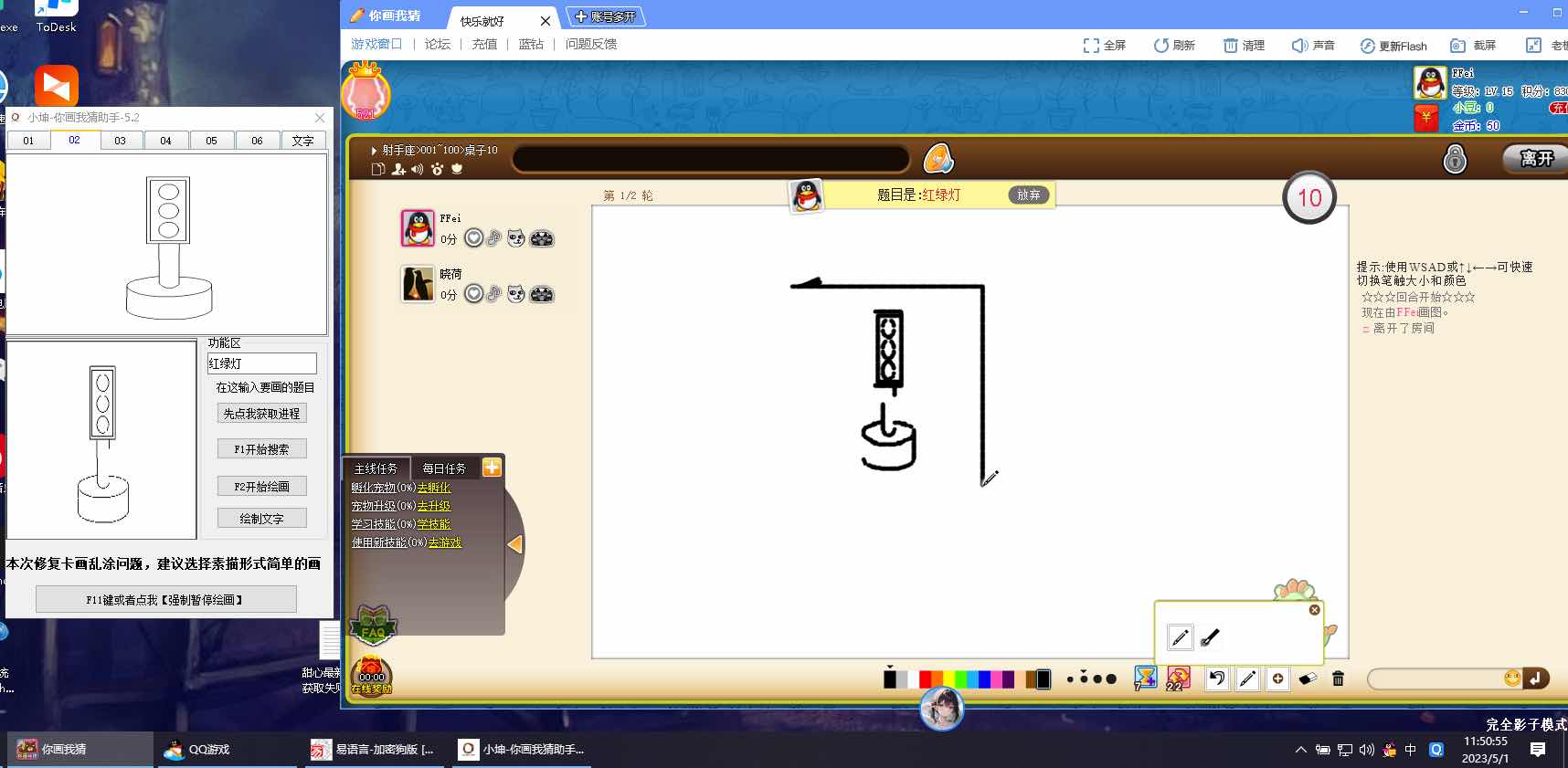Expand the 游戏窗口 dropdown menu

(x=376, y=44)
